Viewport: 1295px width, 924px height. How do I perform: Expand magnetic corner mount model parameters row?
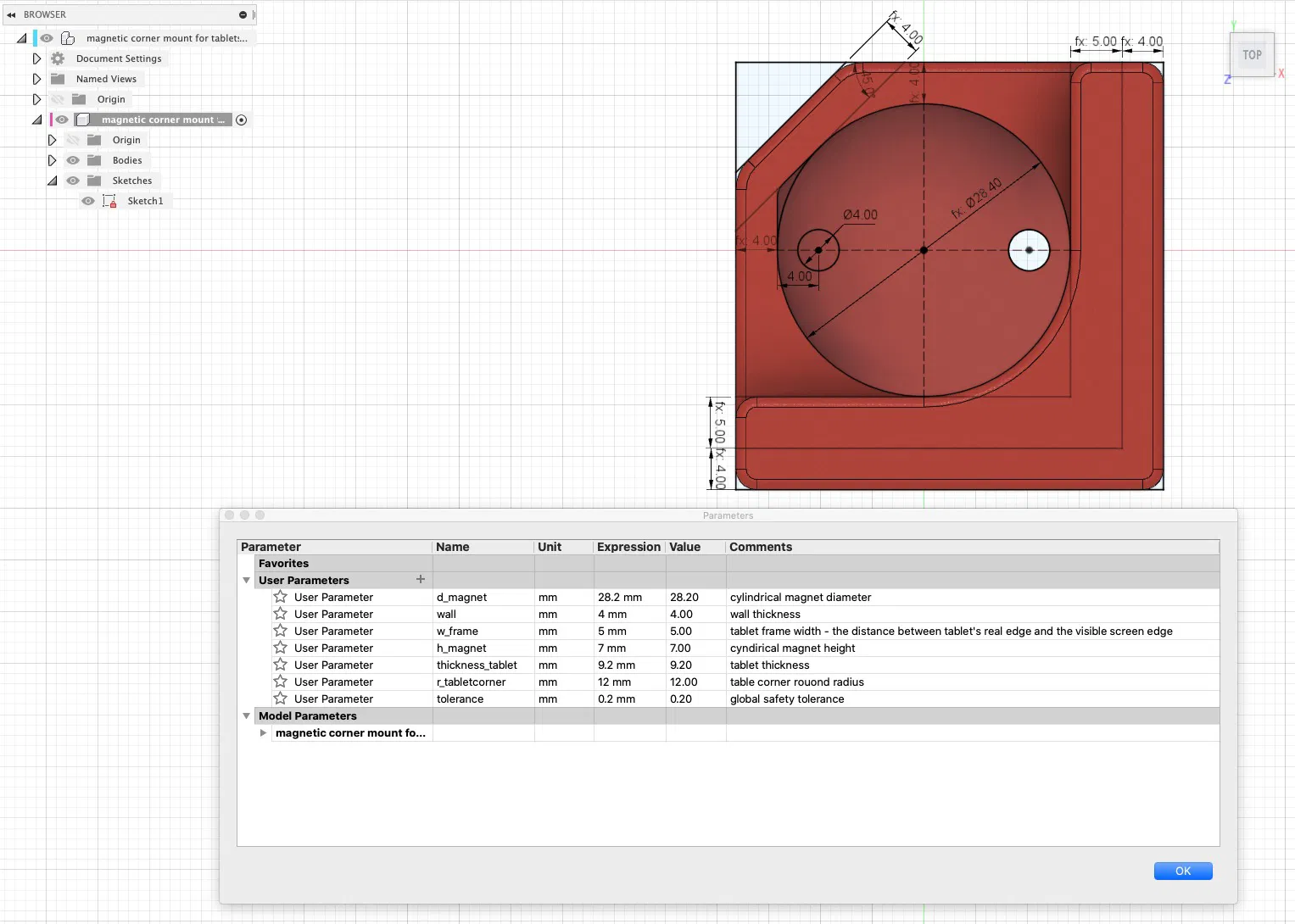263,733
